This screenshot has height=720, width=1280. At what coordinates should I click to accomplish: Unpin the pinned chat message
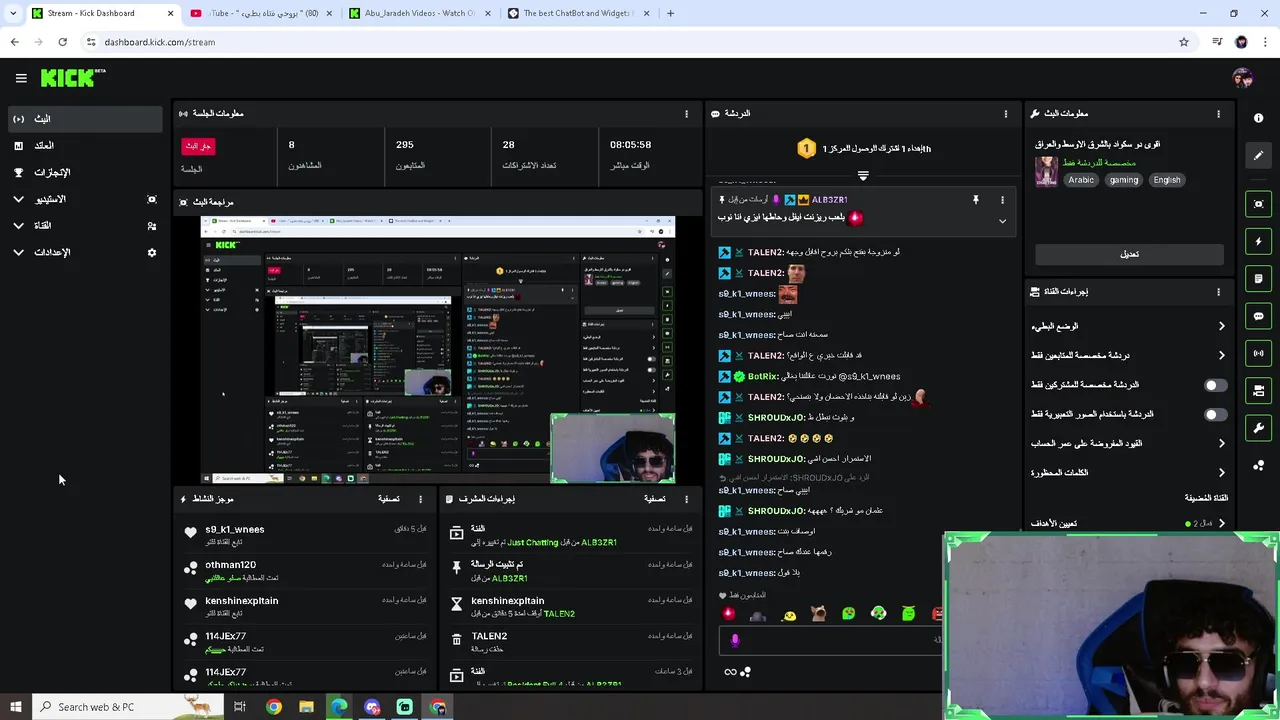pyautogui.click(x=975, y=200)
